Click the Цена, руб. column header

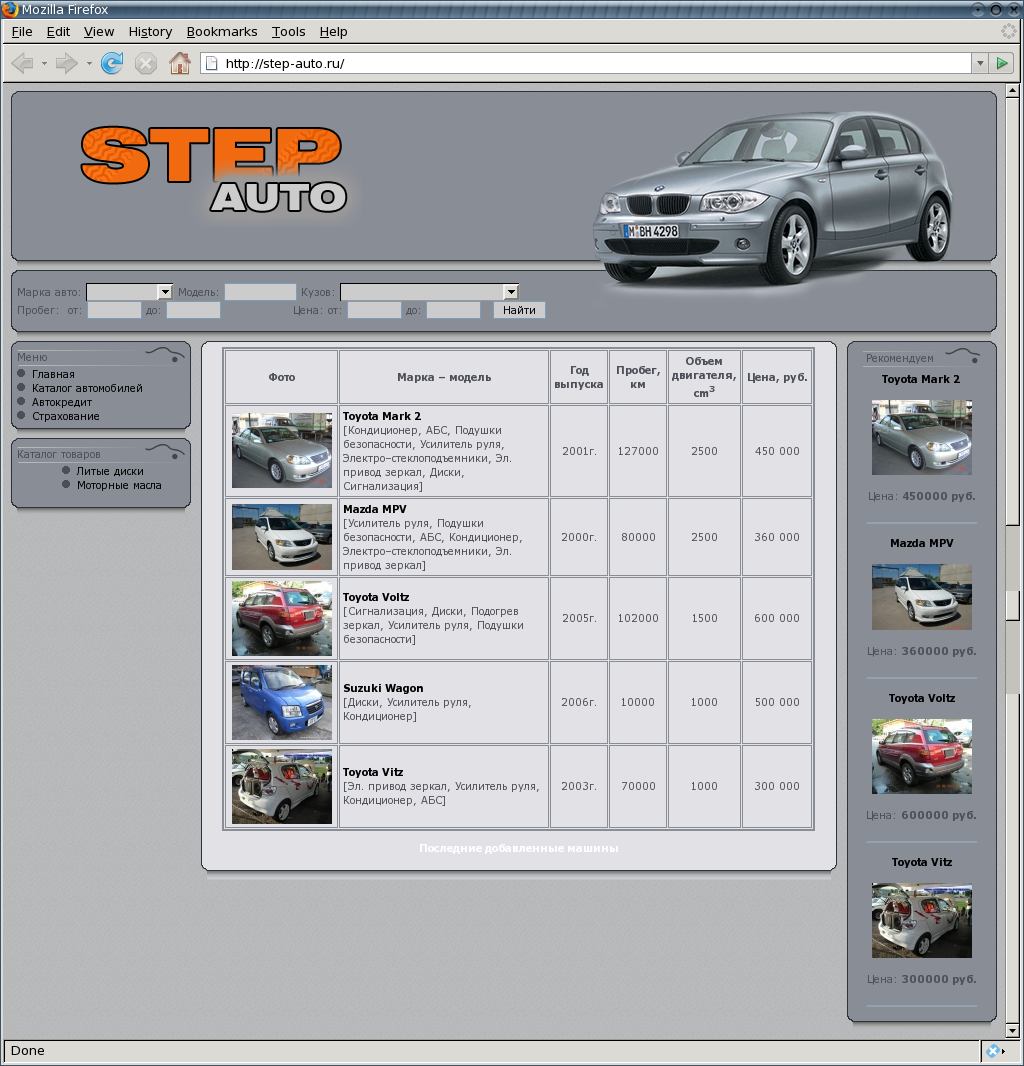[777, 377]
